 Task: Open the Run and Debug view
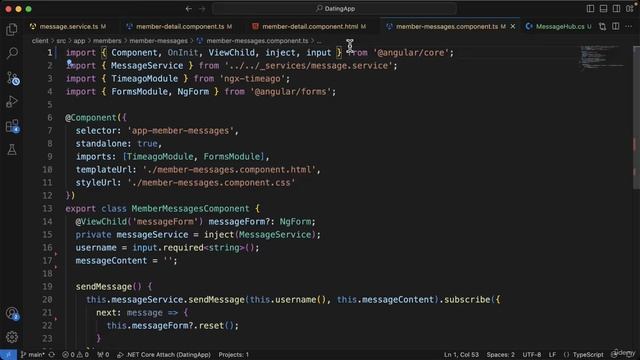click(12, 102)
